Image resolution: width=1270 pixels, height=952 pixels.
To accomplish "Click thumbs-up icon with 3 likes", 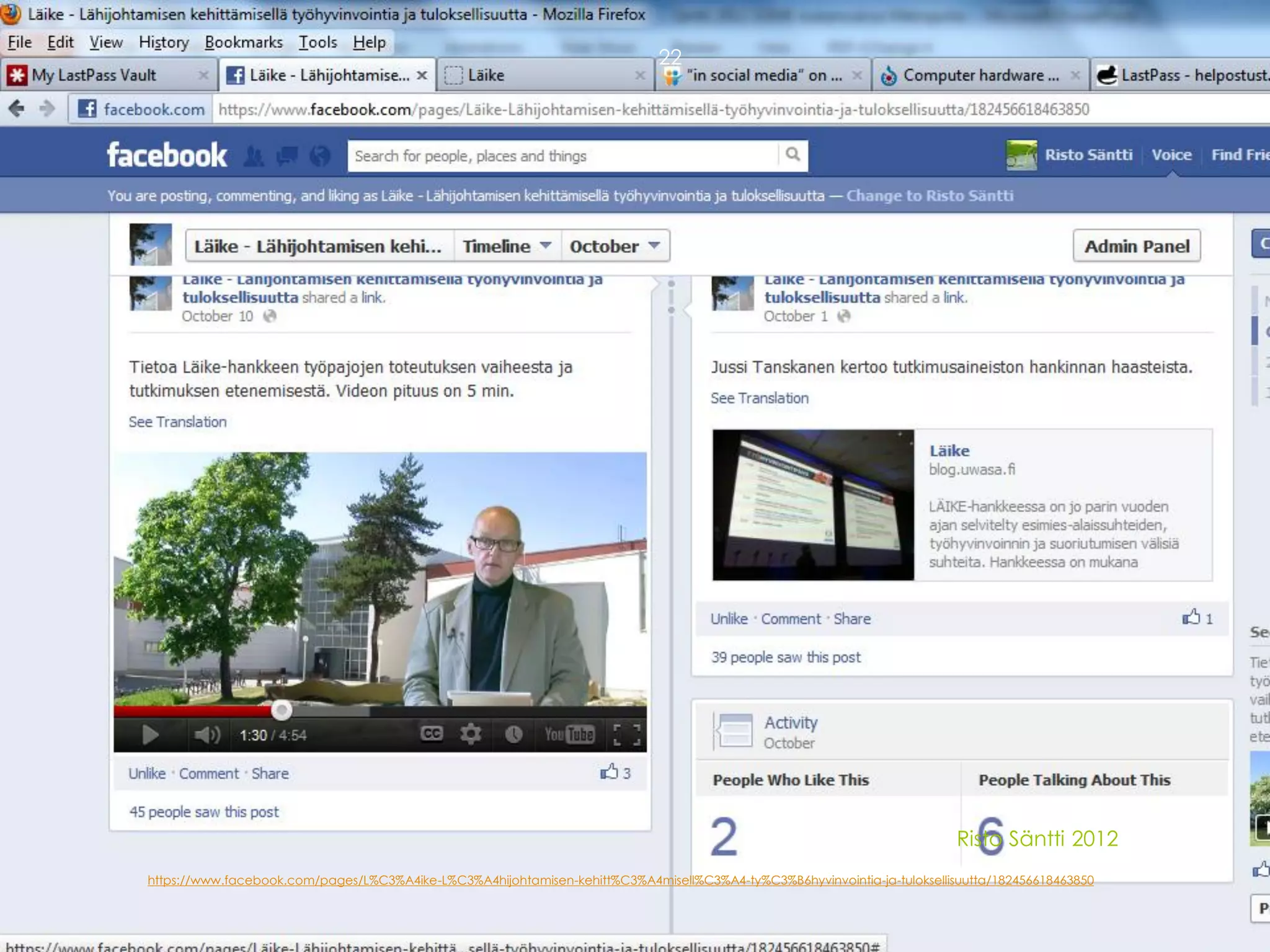I will point(609,772).
